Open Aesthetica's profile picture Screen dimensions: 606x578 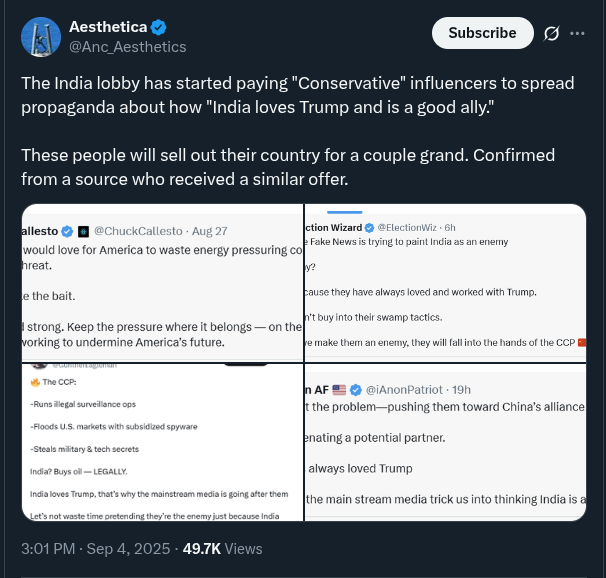(x=41, y=37)
